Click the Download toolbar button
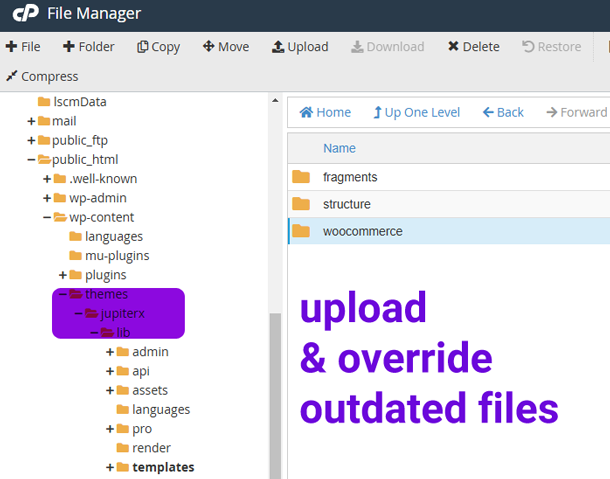Image resolution: width=610 pixels, height=479 pixels. point(387,47)
